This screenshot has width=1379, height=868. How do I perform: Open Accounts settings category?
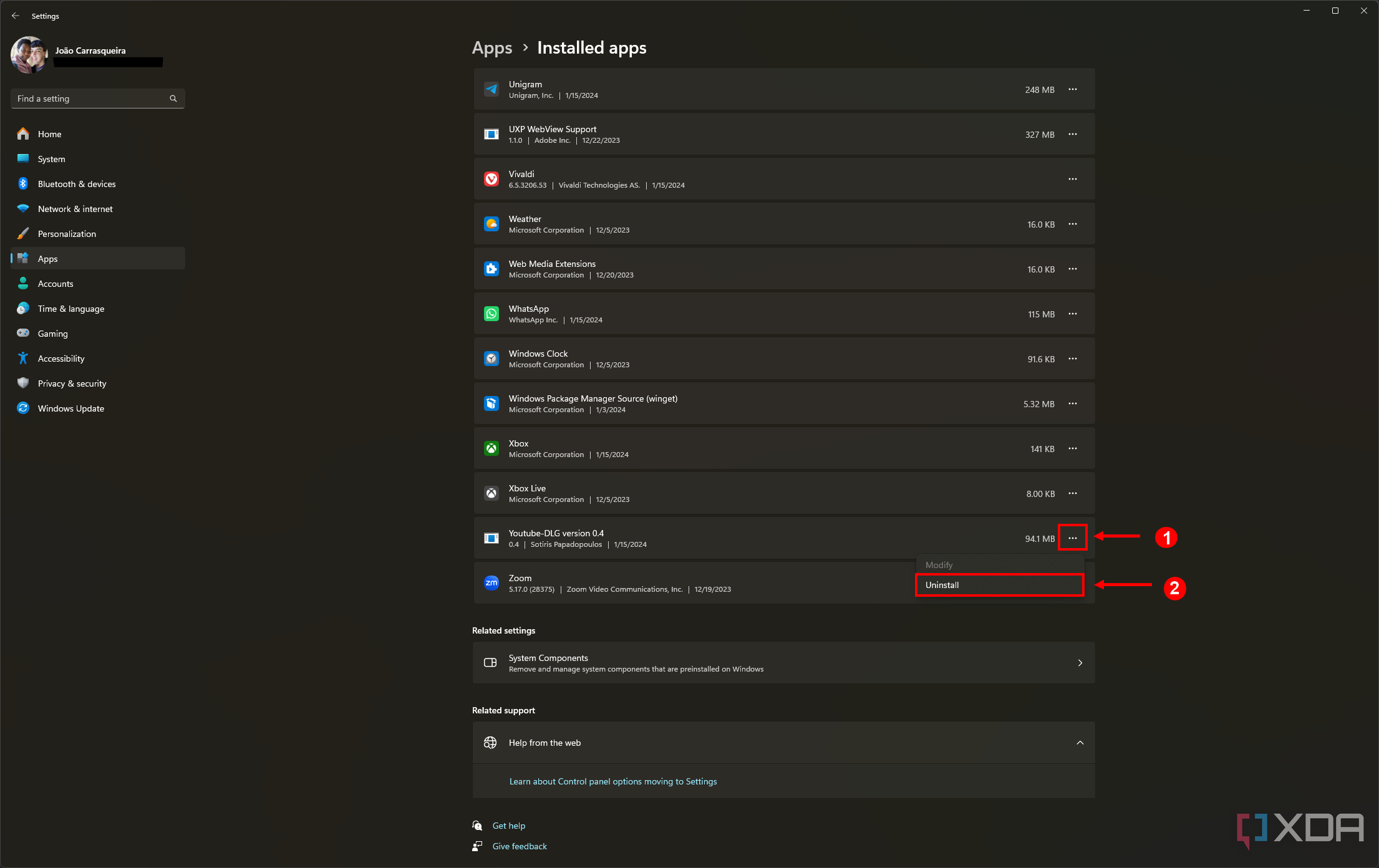tap(98, 284)
